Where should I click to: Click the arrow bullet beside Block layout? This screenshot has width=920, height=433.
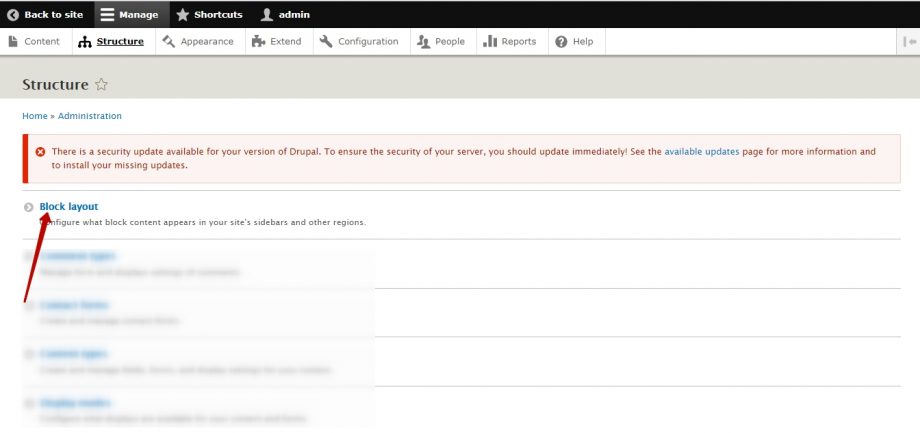click(29, 208)
